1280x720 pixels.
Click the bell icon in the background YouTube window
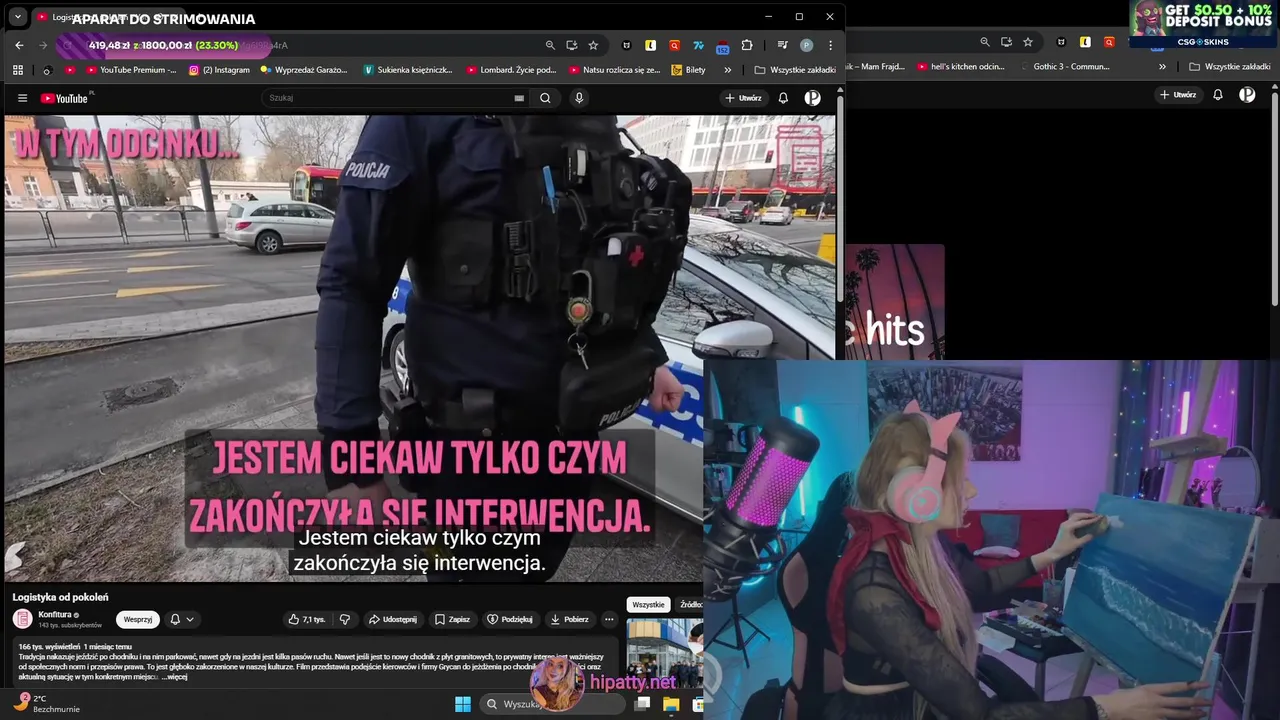coord(1218,95)
